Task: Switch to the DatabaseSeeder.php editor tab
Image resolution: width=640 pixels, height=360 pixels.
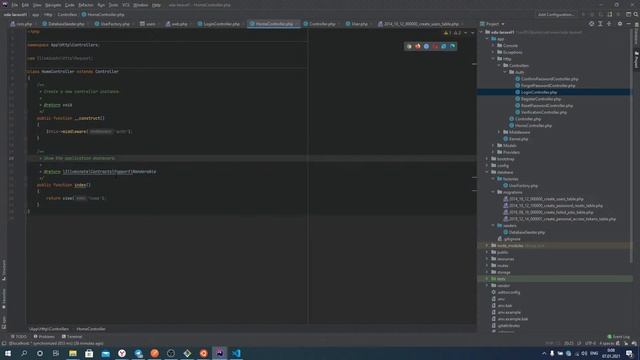Action: tap(64, 24)
